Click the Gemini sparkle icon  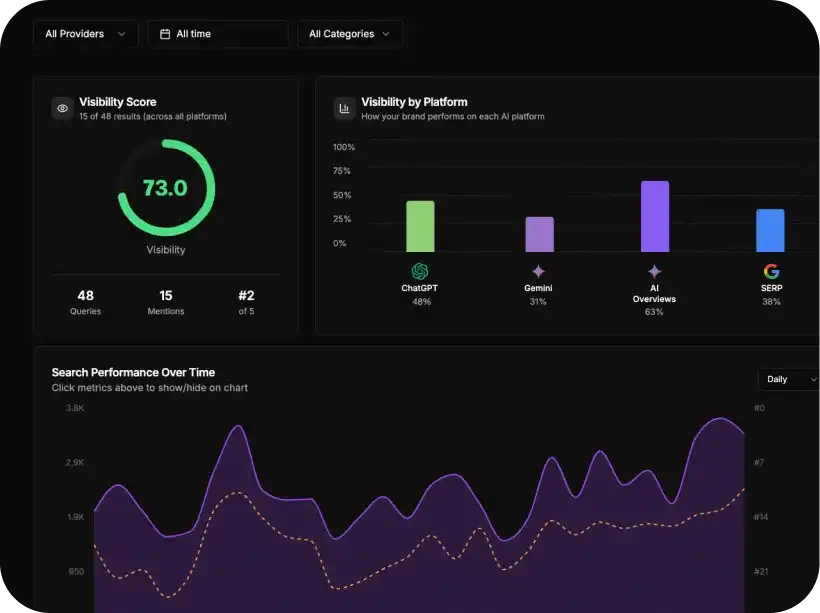[x=538, y=271]
